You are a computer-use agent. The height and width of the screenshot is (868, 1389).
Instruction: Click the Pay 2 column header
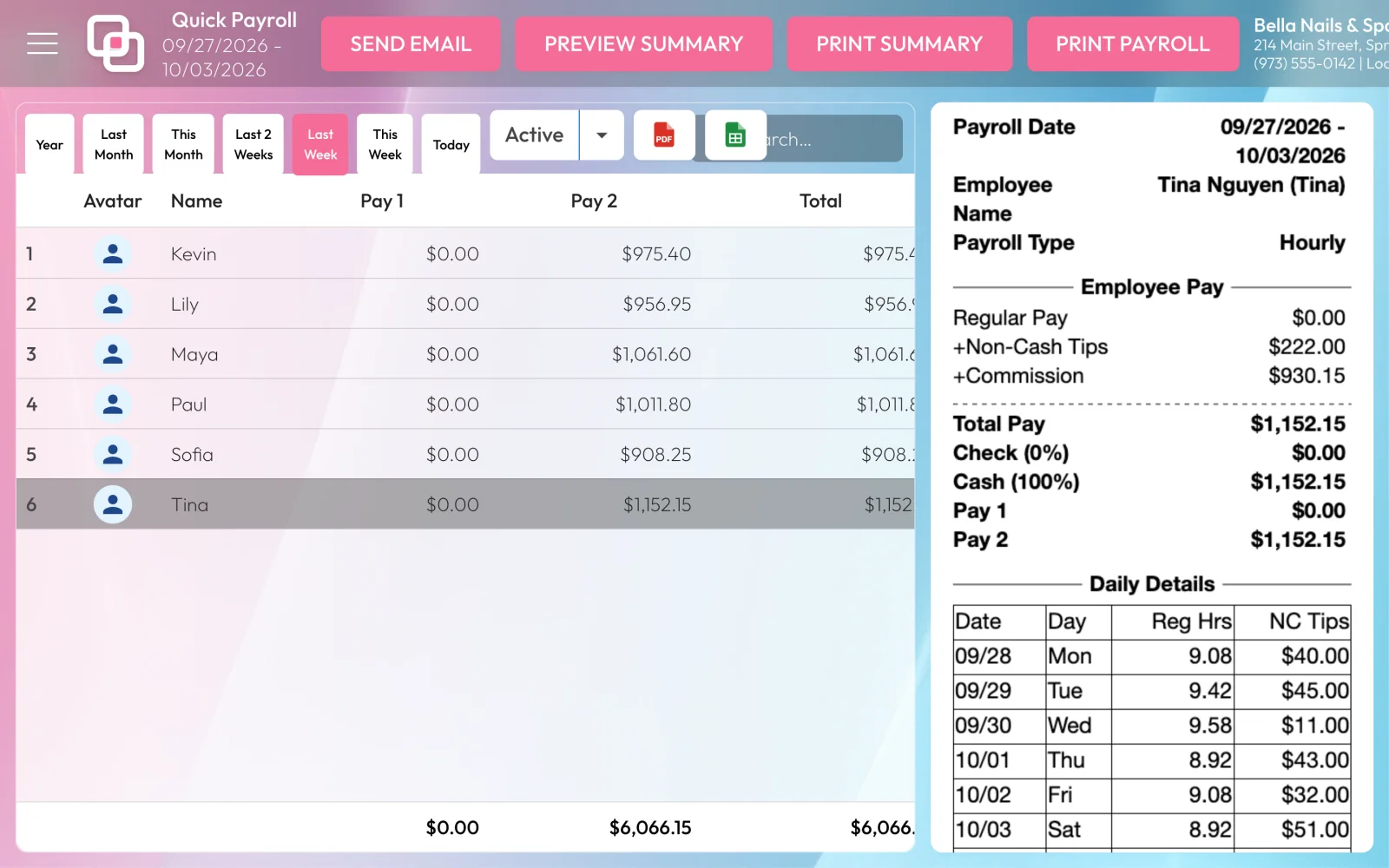coord(594,201)
